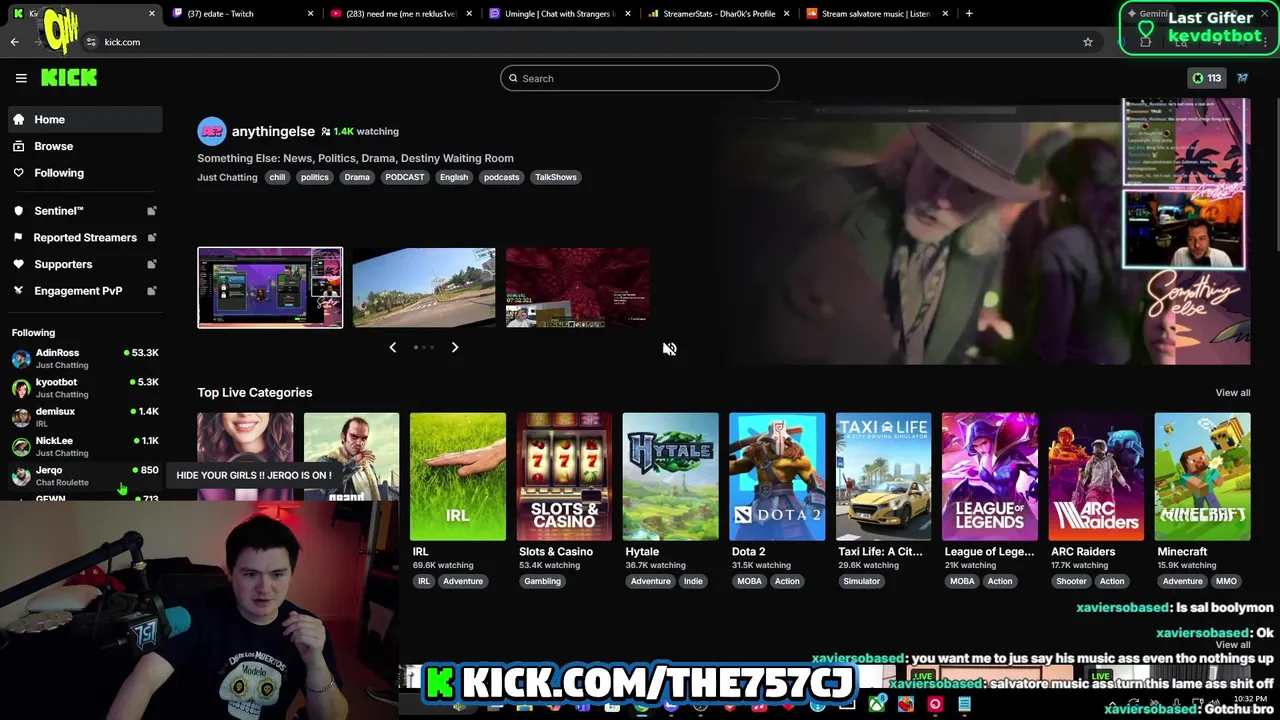Image resolution: width=1280 pixels, height=720 pixels.
Task: Show previous featured stream with left arrow
Action: 393,347
